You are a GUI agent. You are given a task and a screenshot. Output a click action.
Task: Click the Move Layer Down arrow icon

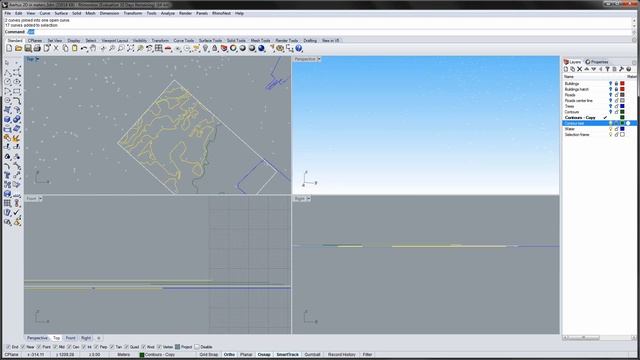click(x=593, y=69)
